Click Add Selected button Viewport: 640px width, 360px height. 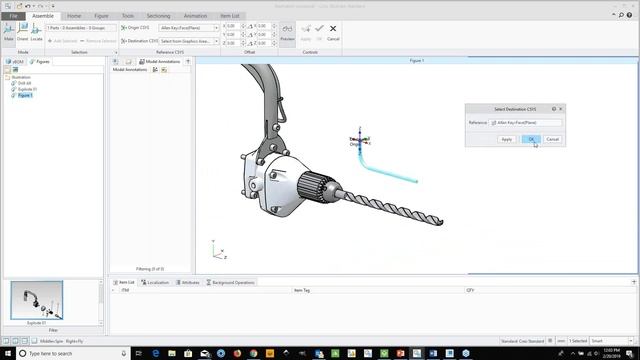(x=62, y=41)
